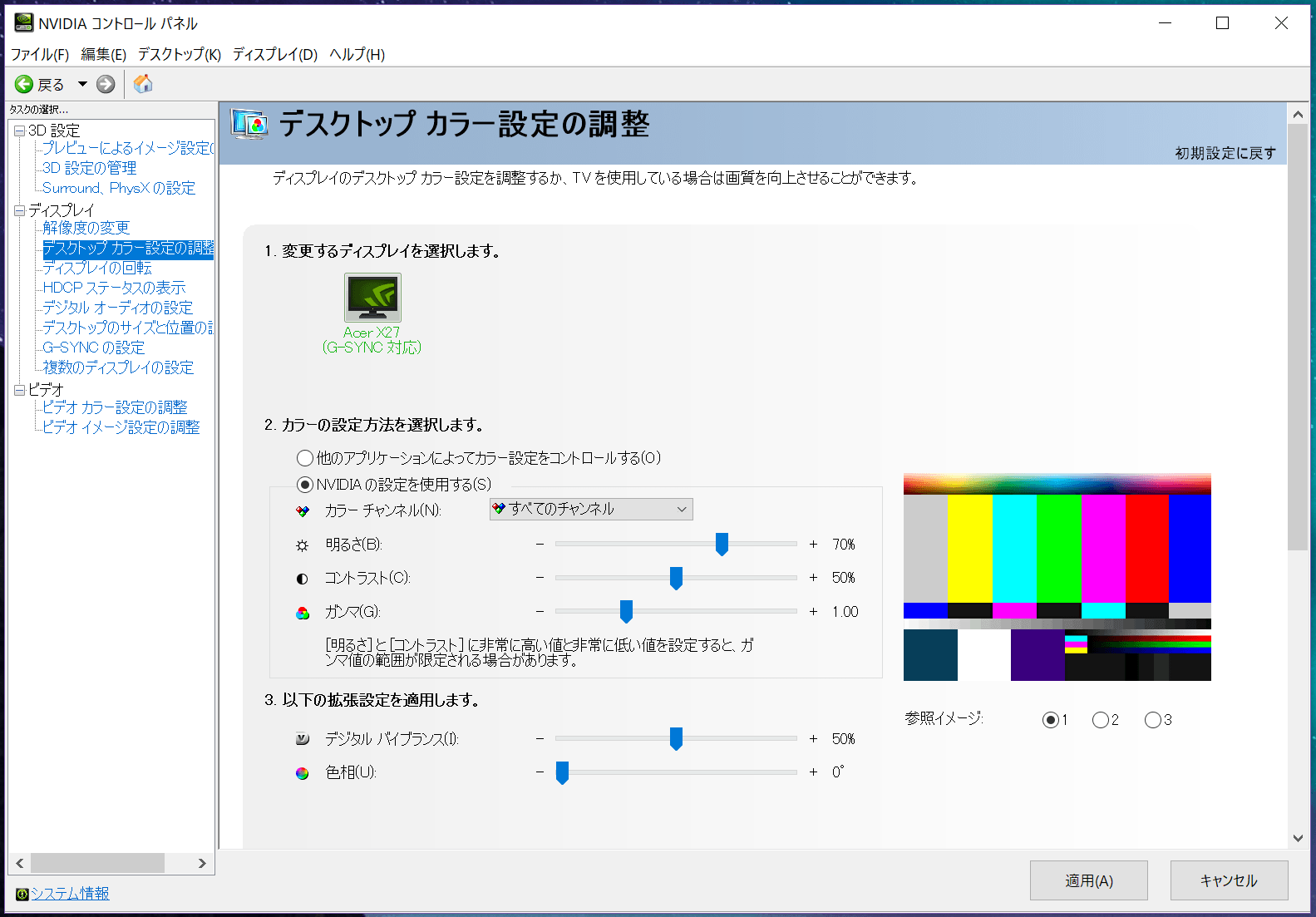This screenshot has height=917, width=1316.
Task: Click the page scroll down arrow
Action: (x=1298, y=838)
